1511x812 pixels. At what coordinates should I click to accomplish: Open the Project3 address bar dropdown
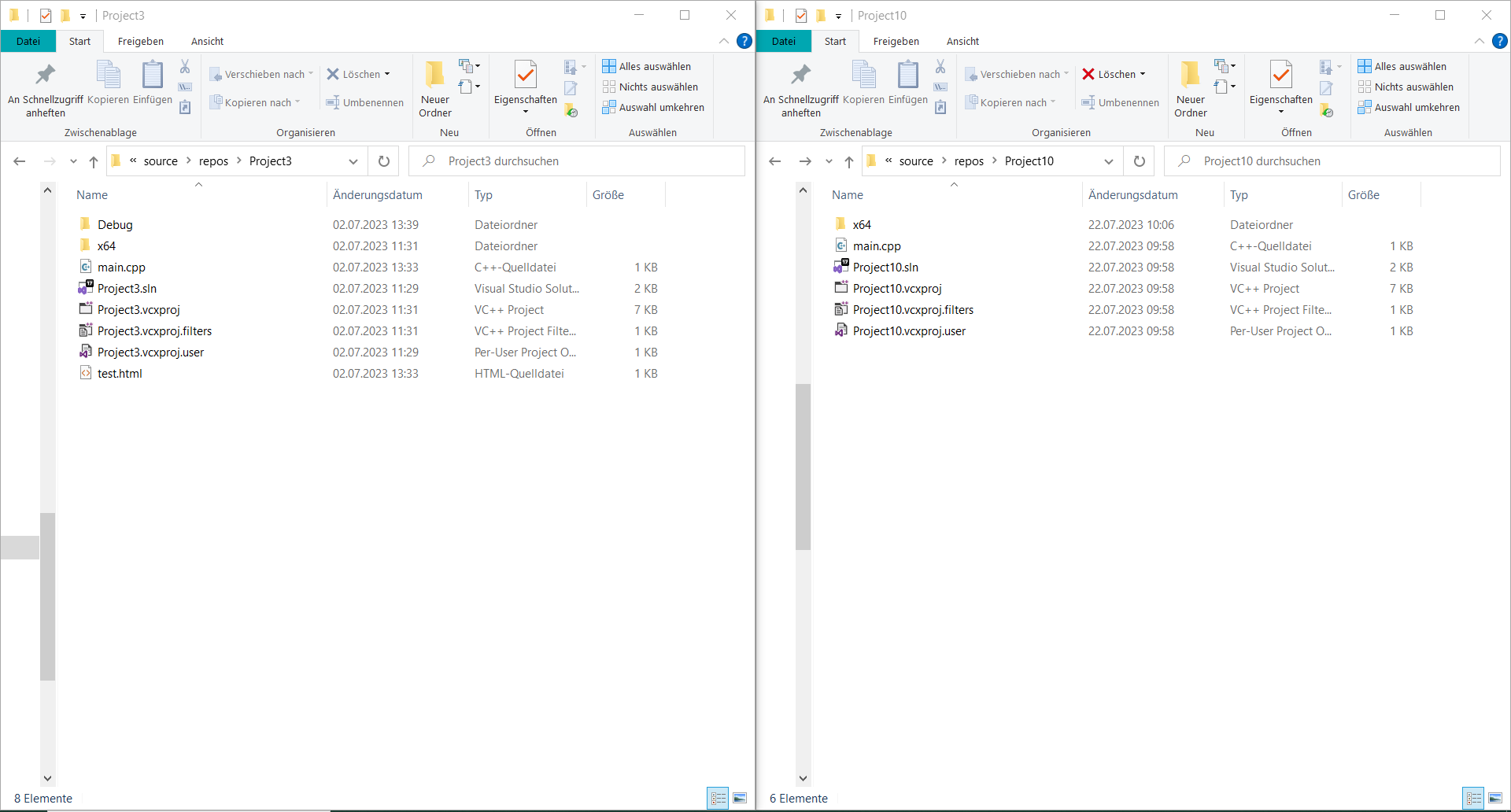click(354, 161)
